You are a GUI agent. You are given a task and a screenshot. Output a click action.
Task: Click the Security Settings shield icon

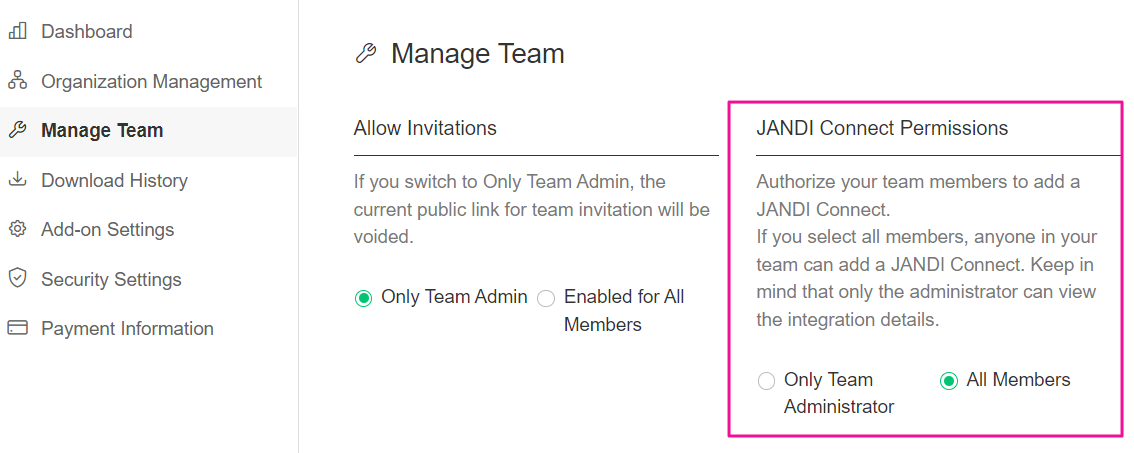point(17,279)
